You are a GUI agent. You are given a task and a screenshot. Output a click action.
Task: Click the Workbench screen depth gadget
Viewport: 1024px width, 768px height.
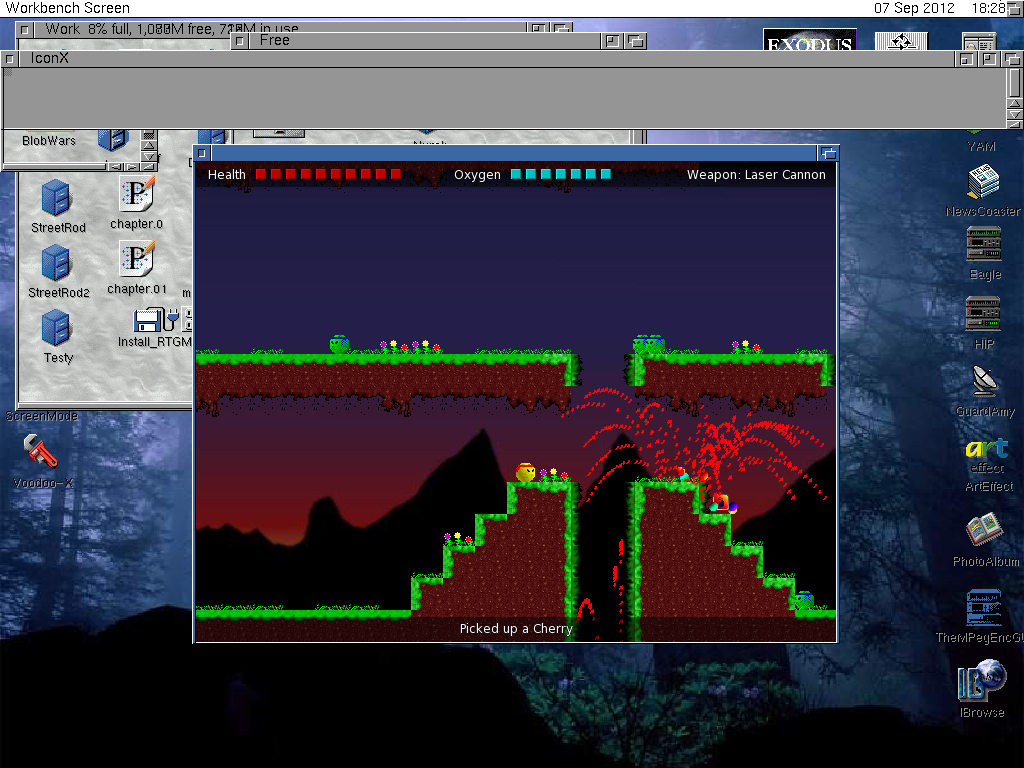coord(1015,8)
